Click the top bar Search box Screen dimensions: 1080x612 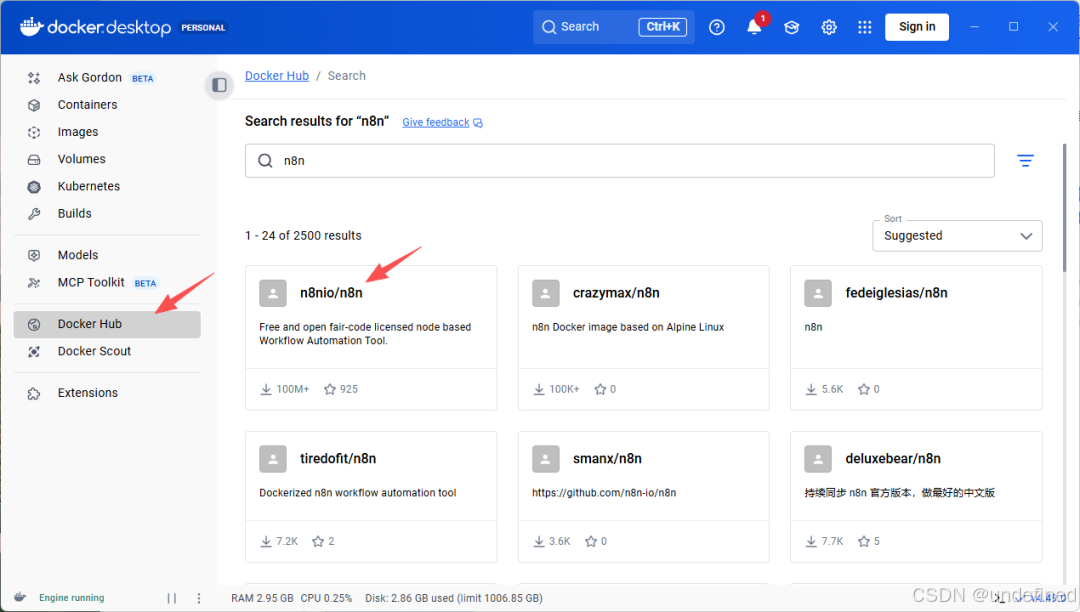point(614,27)
